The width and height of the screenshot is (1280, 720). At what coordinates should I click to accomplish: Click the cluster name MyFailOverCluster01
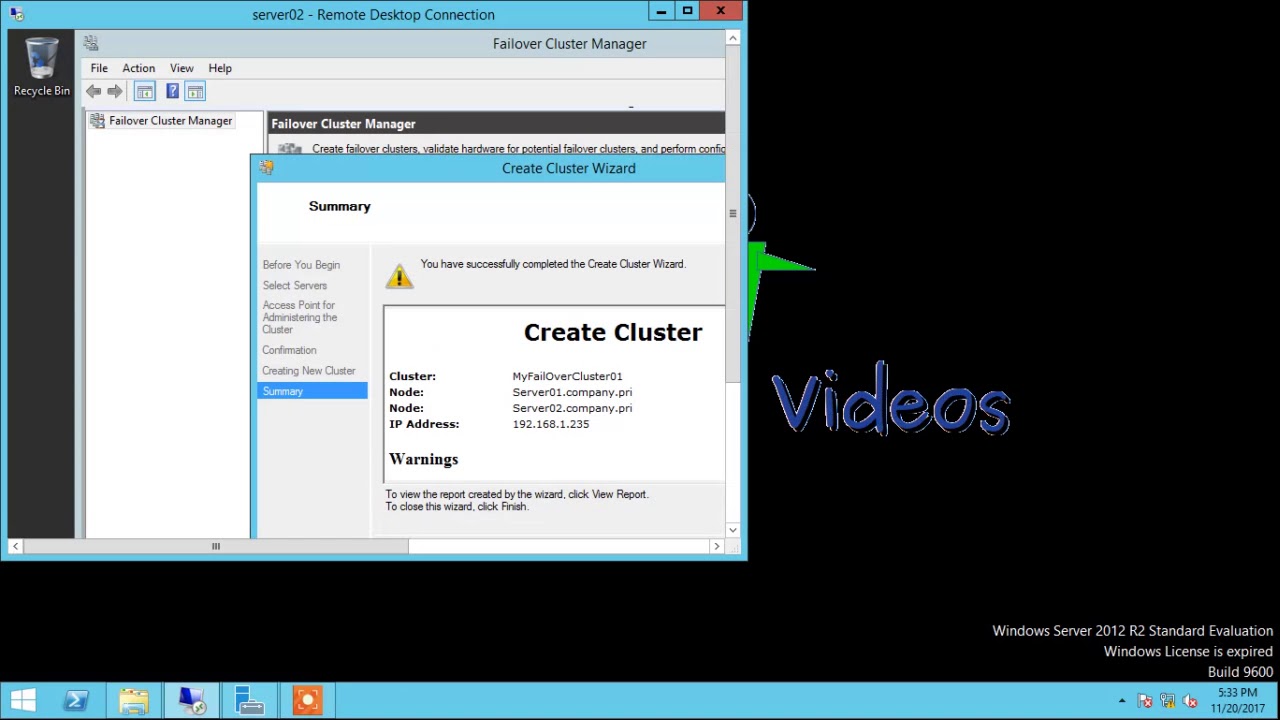point(567,376)
